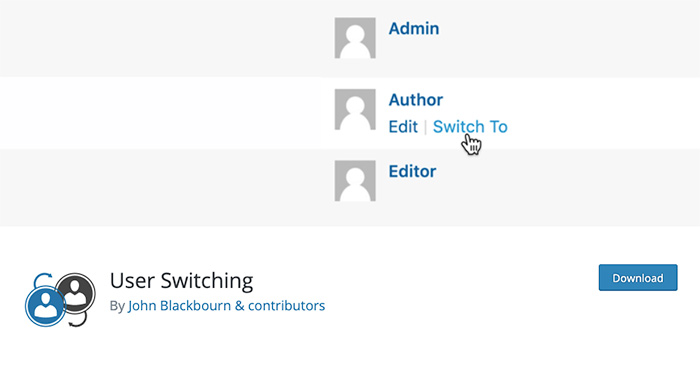This screenshot has width=700, height=374.
Task: Click the dark user circle in plugin logo
Action: point(76,292)
